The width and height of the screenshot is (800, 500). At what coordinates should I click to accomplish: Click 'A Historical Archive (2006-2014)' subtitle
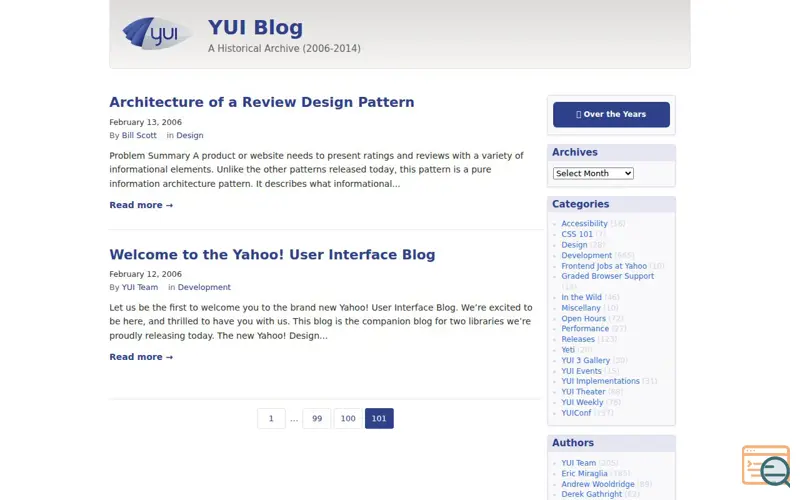pos(284,48)
